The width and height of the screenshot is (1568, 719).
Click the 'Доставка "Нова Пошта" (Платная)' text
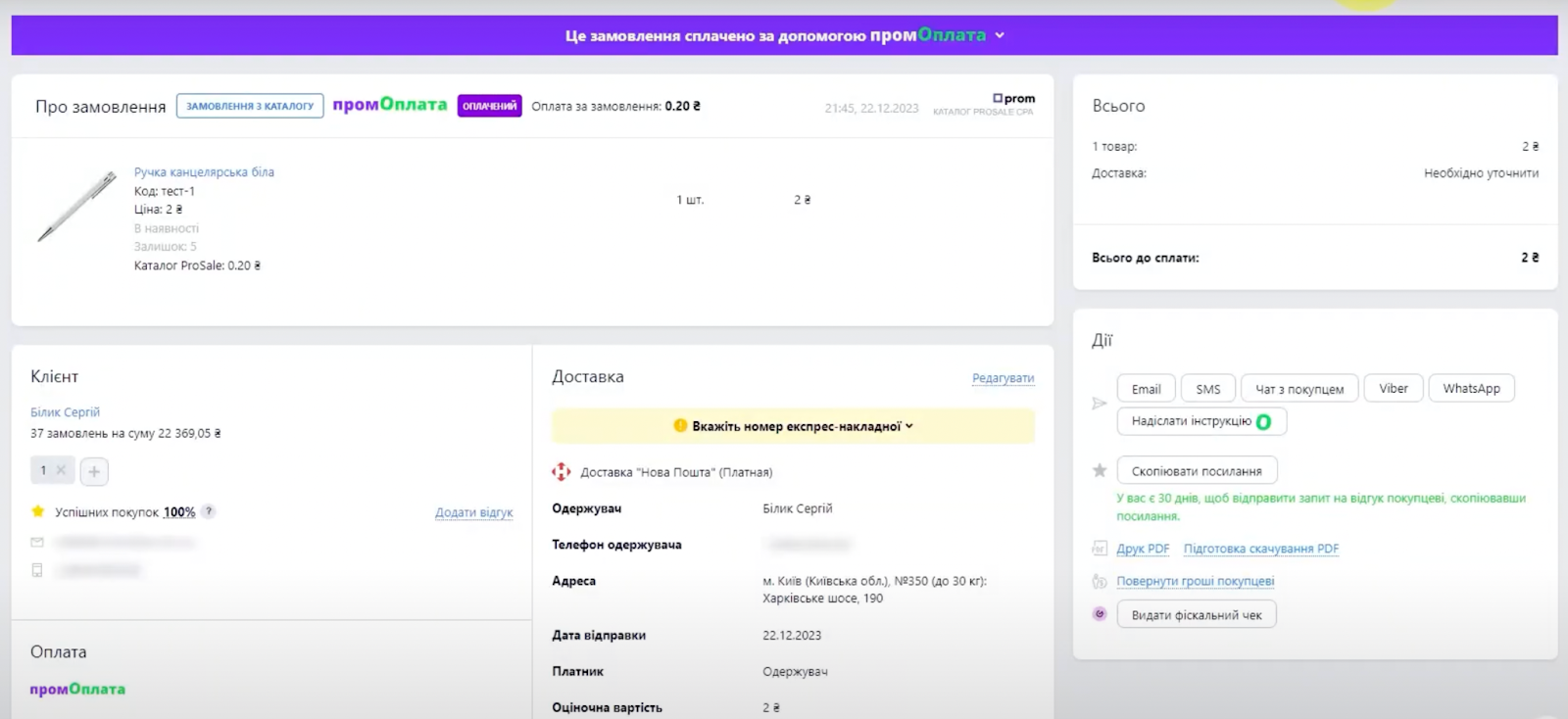coord(676,472)
